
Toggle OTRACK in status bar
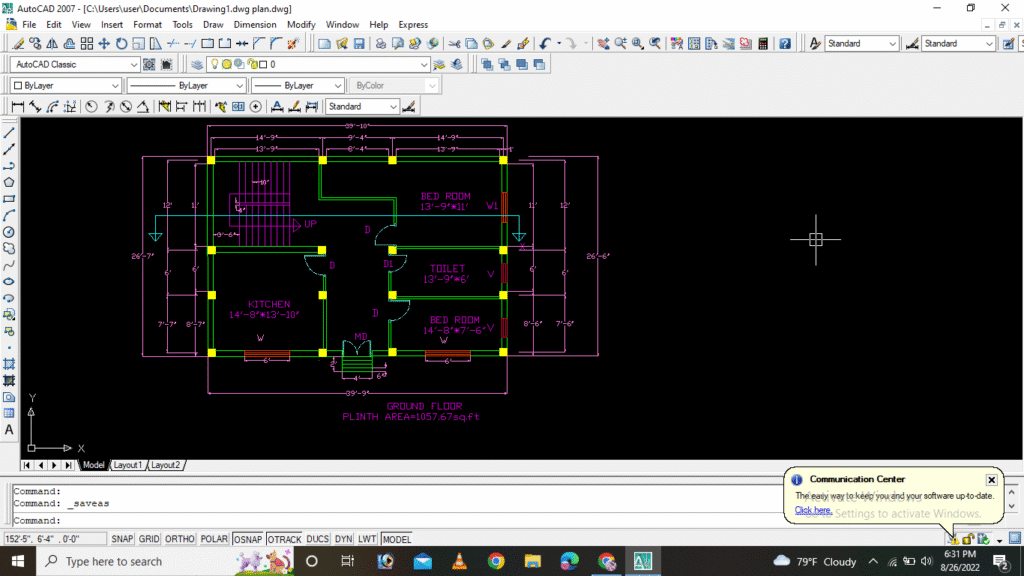284,539
